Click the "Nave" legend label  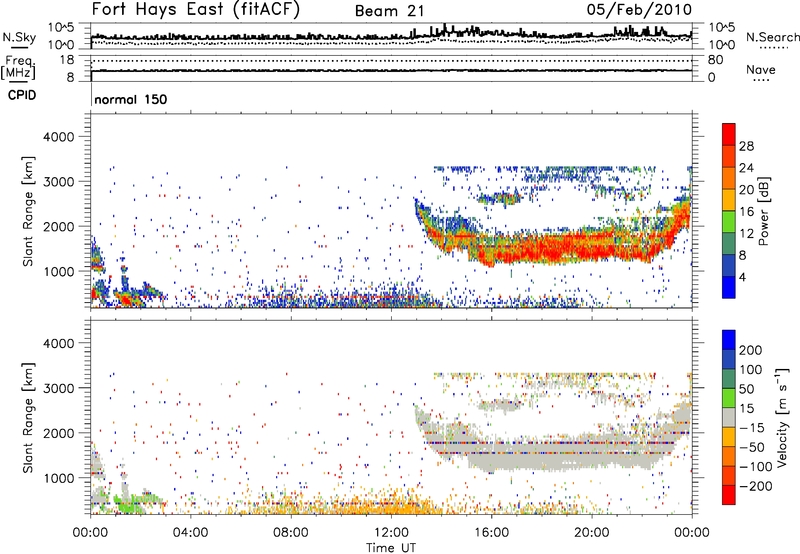pyautogui.click(x=761, y=69)
